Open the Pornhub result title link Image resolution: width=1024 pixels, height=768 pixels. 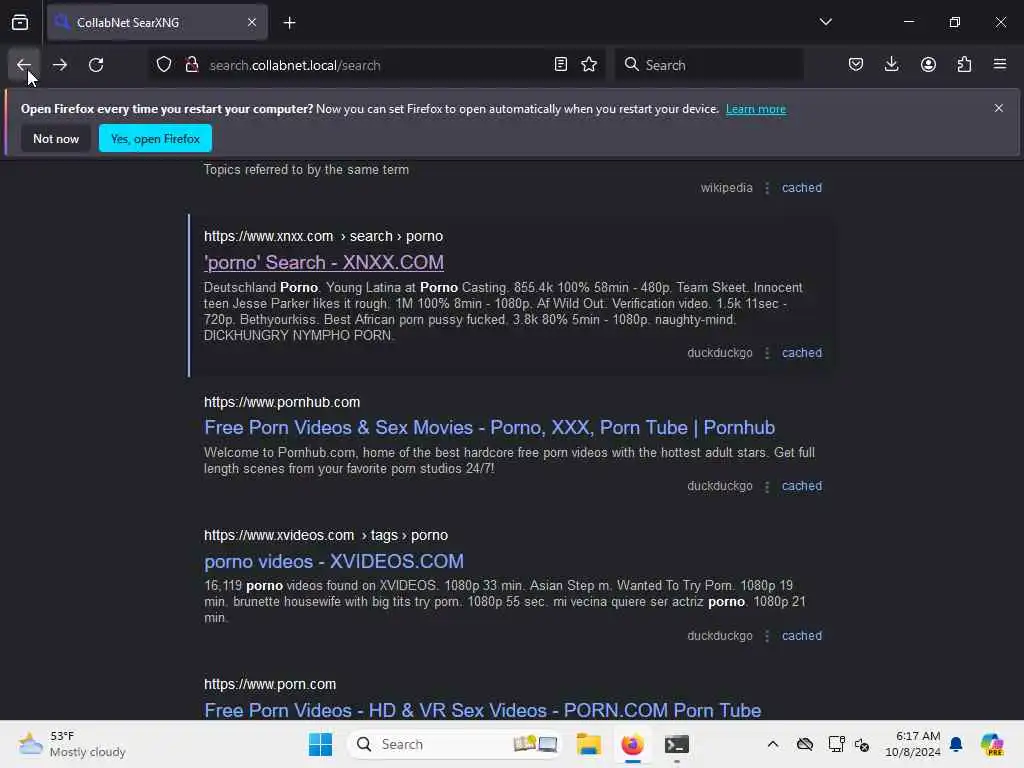489,428
